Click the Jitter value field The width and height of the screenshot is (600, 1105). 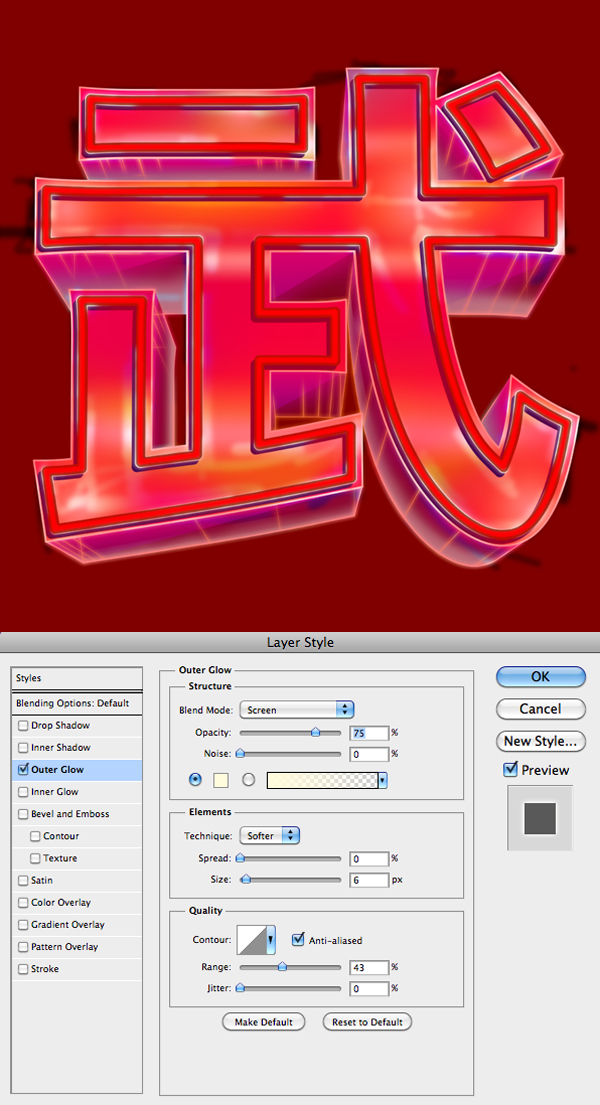click(369, 989)
